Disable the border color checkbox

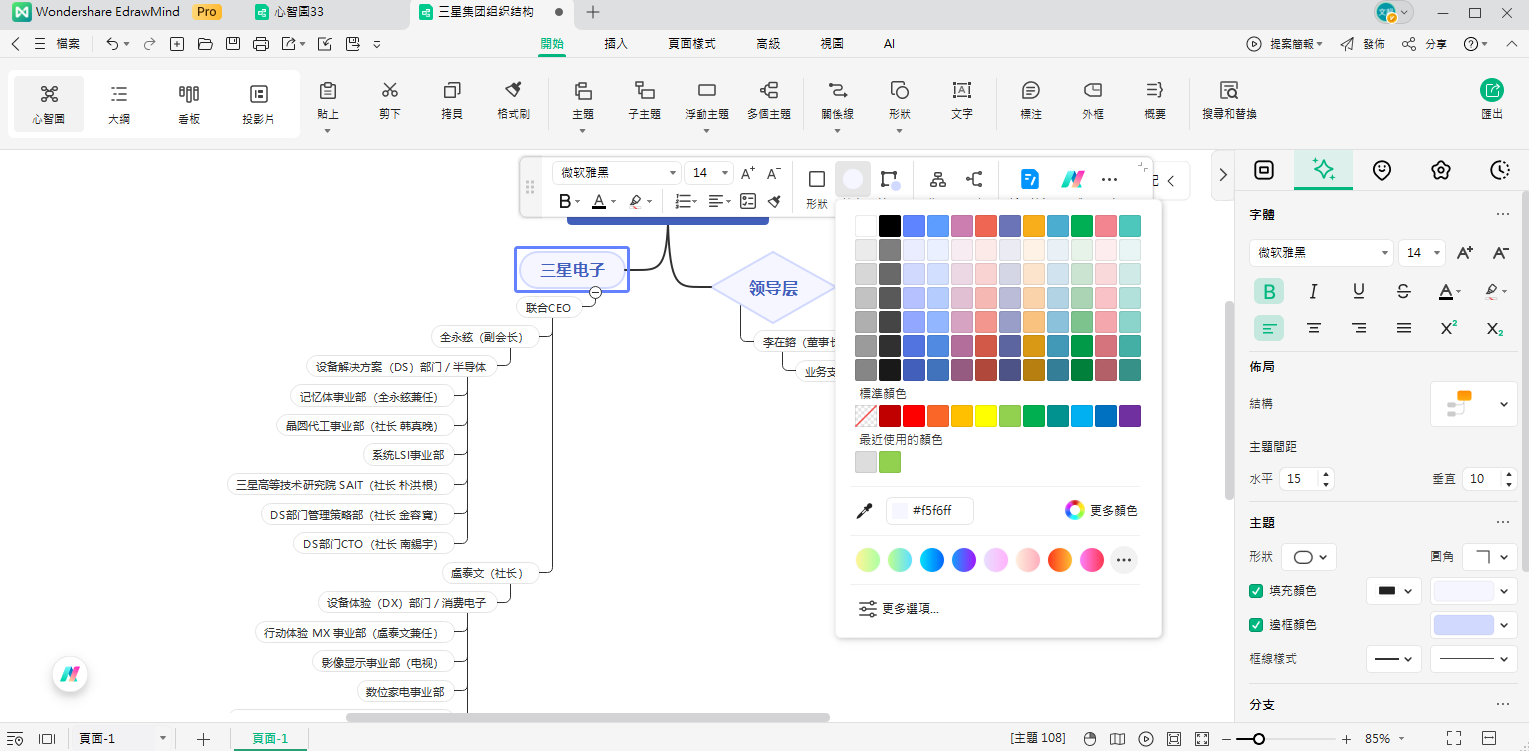coord(1257,625)
